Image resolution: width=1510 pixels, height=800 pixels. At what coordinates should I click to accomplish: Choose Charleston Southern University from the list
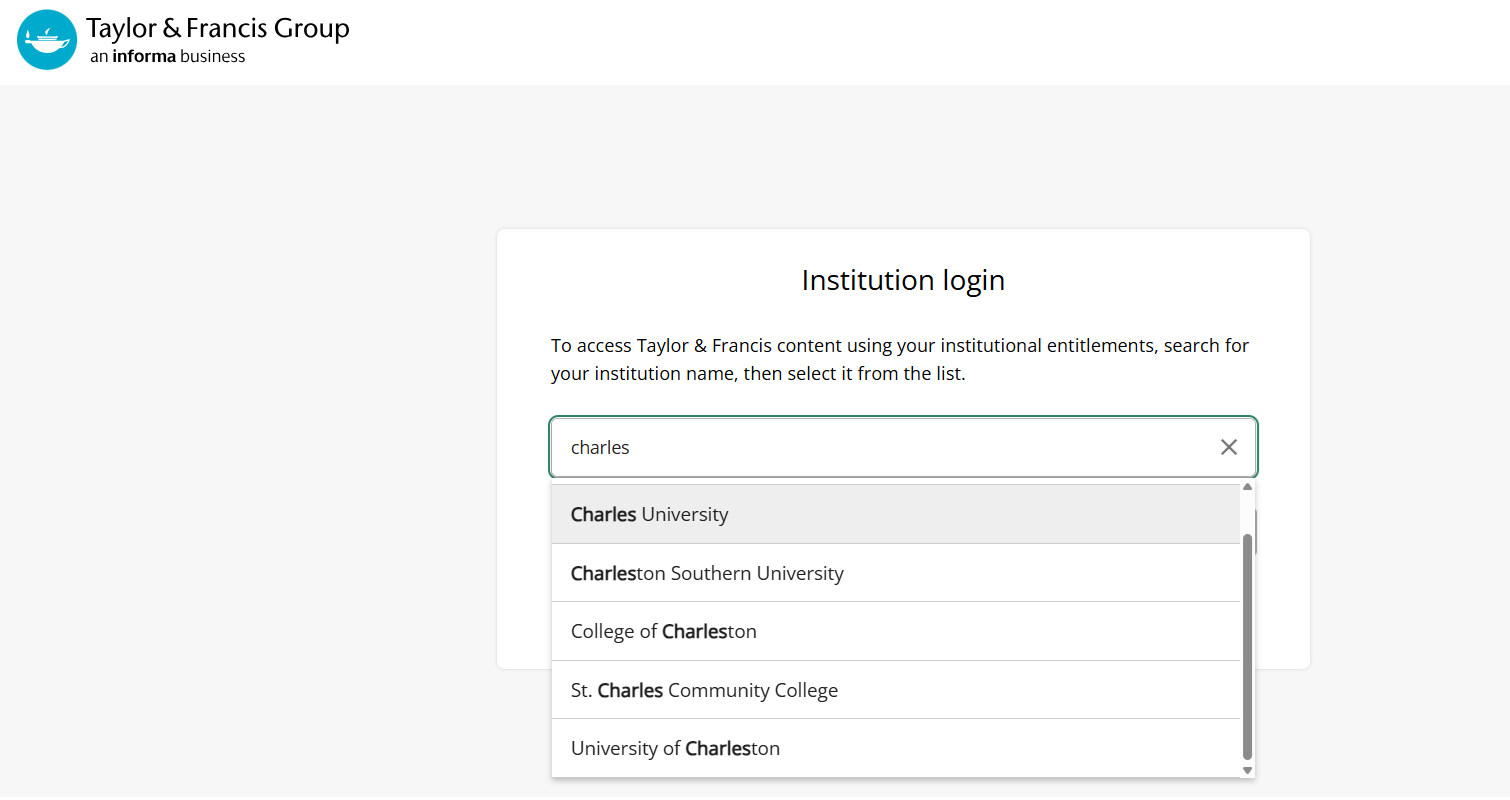(896, 573)
